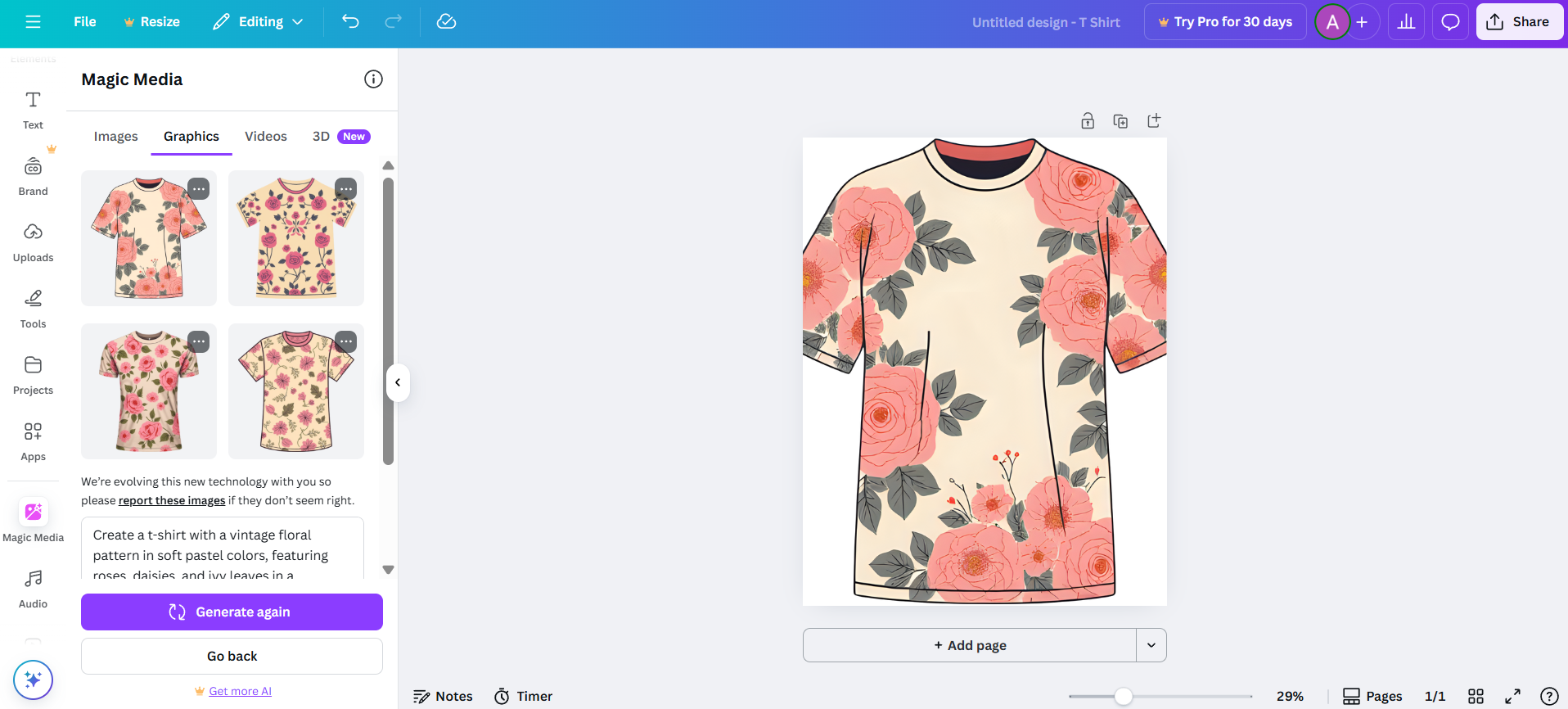
Task: Open more options on first generated graphic
Action: click(x=199, y=189)
